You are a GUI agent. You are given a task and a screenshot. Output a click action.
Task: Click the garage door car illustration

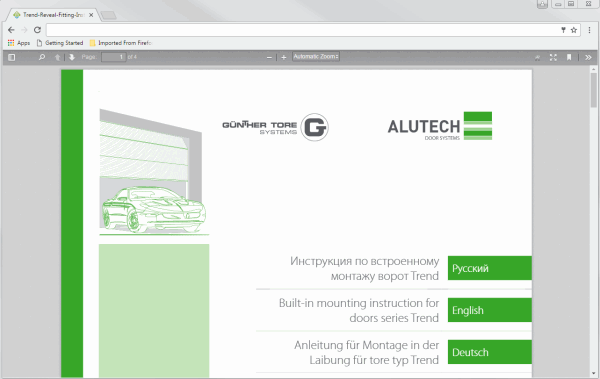(x=153, y=172)
